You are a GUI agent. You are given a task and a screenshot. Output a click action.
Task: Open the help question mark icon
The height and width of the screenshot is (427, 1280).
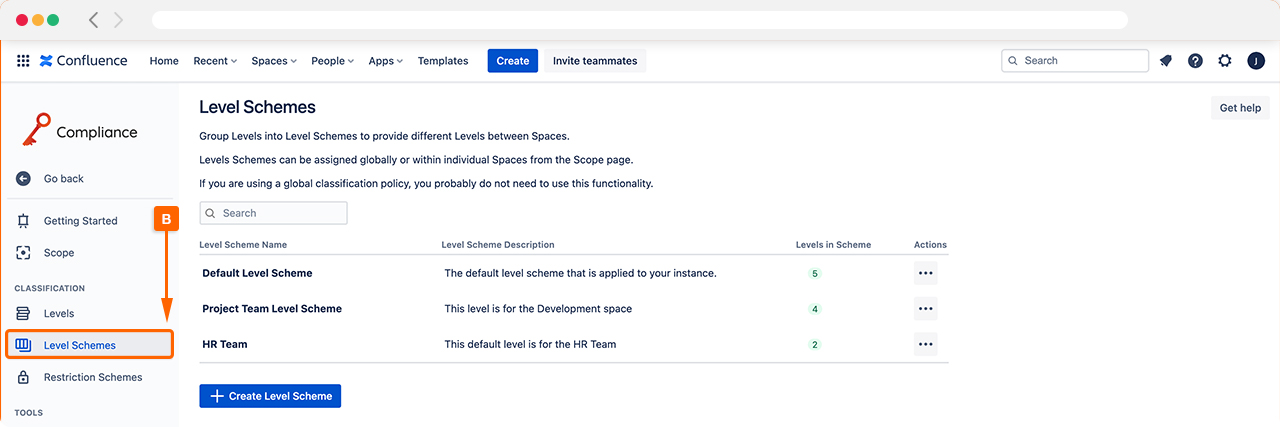(x=1195, y=61)
